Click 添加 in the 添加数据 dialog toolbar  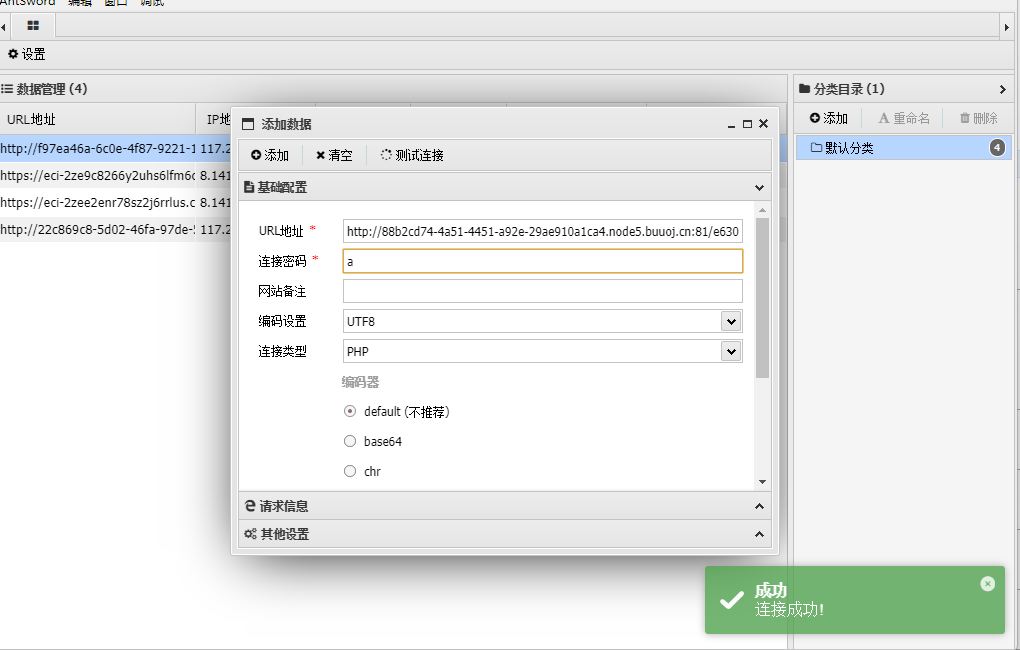point(270,155)
